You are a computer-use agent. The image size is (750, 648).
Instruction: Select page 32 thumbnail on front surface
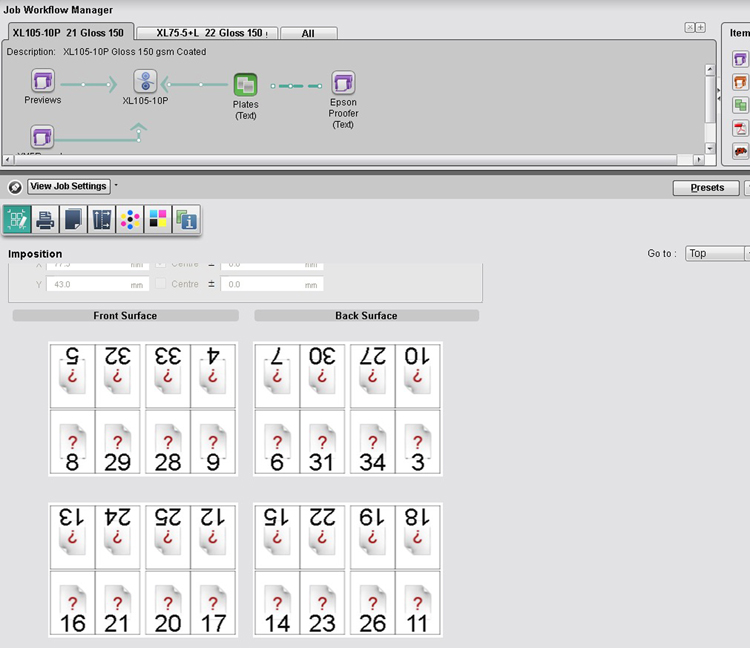[118, 376]
